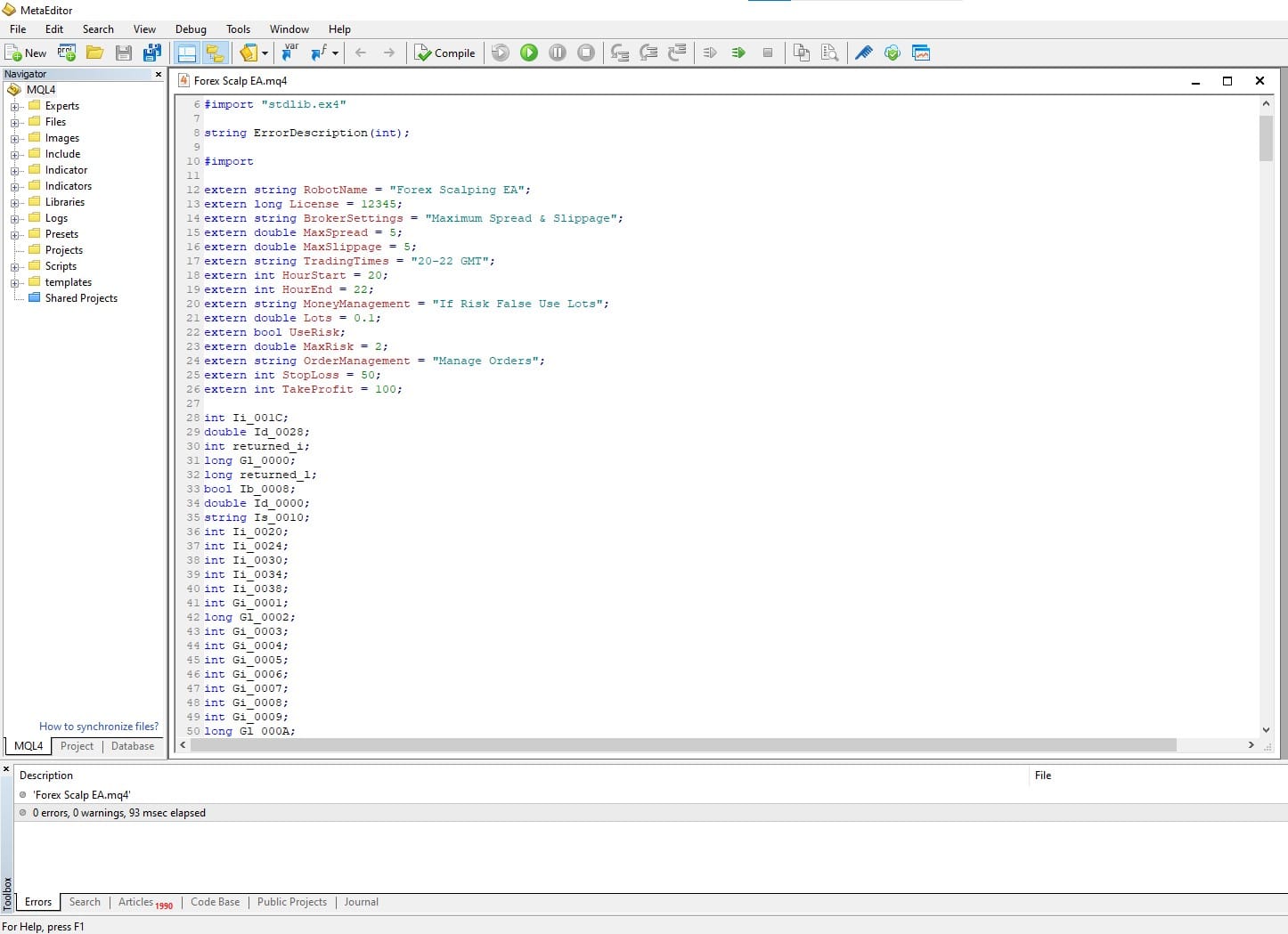Click 'How to synchronize files?' link

(x=99, y=727)
